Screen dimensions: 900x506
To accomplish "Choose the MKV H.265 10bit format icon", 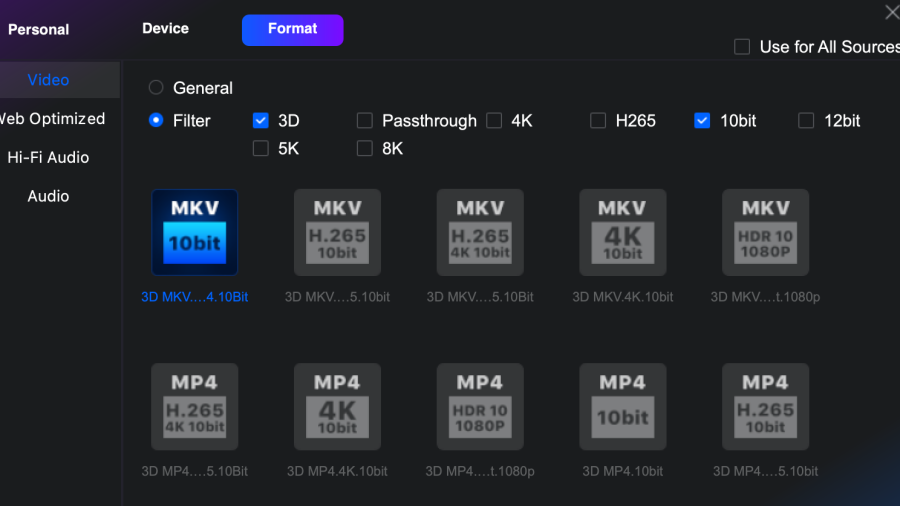I will click(337, 232).
